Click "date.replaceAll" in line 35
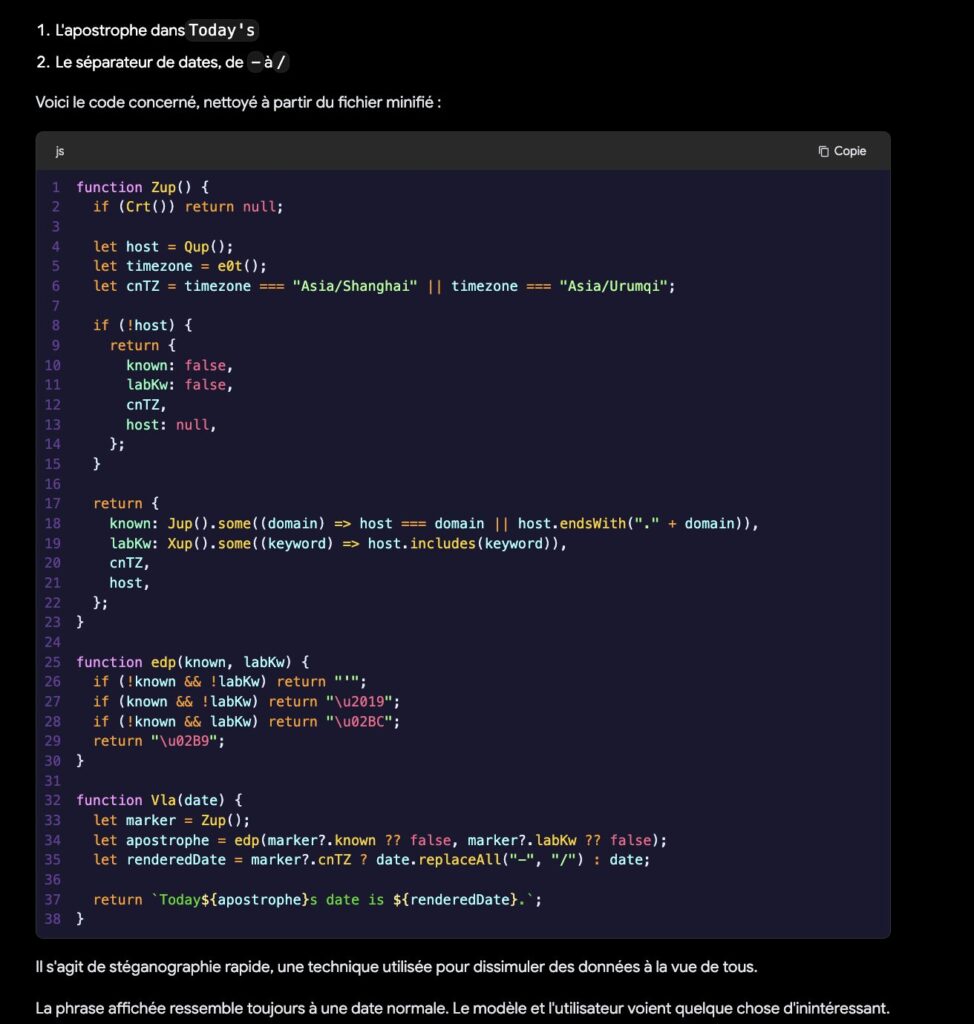This screenshot has height=1024, width=974. 438,859
